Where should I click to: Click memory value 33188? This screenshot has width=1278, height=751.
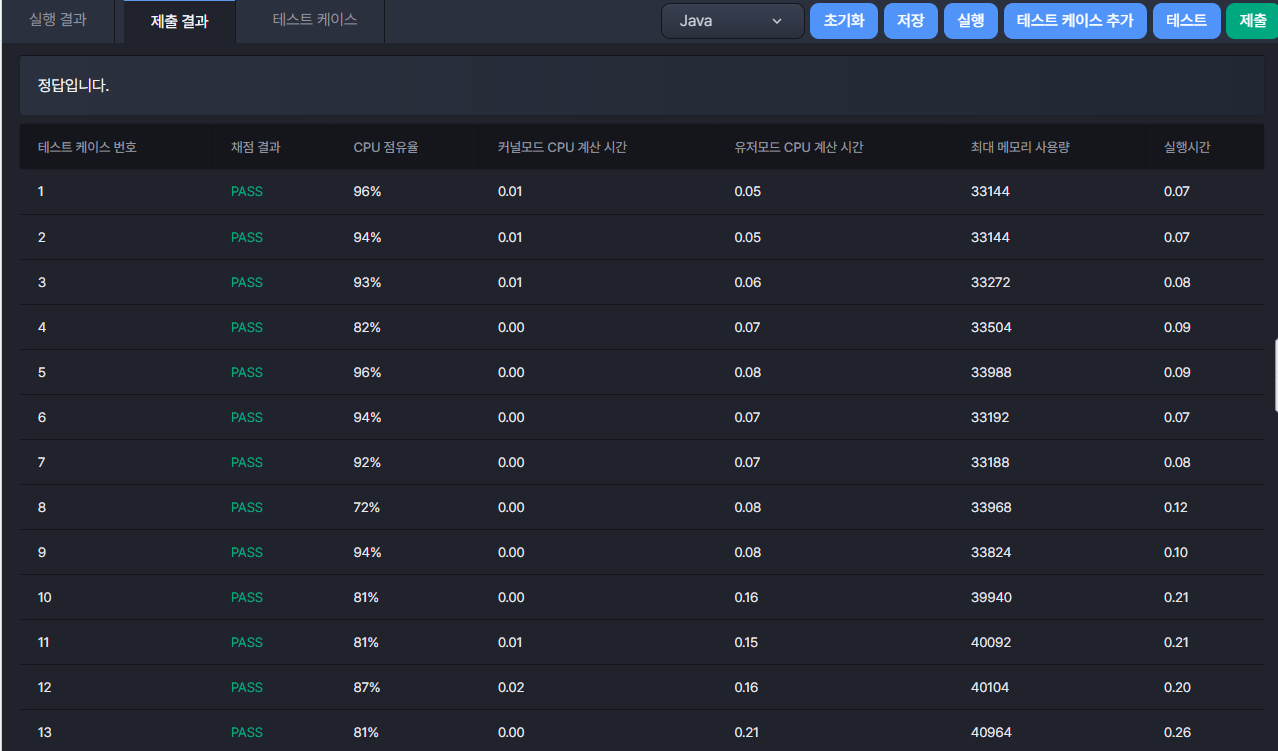point(991,462)
